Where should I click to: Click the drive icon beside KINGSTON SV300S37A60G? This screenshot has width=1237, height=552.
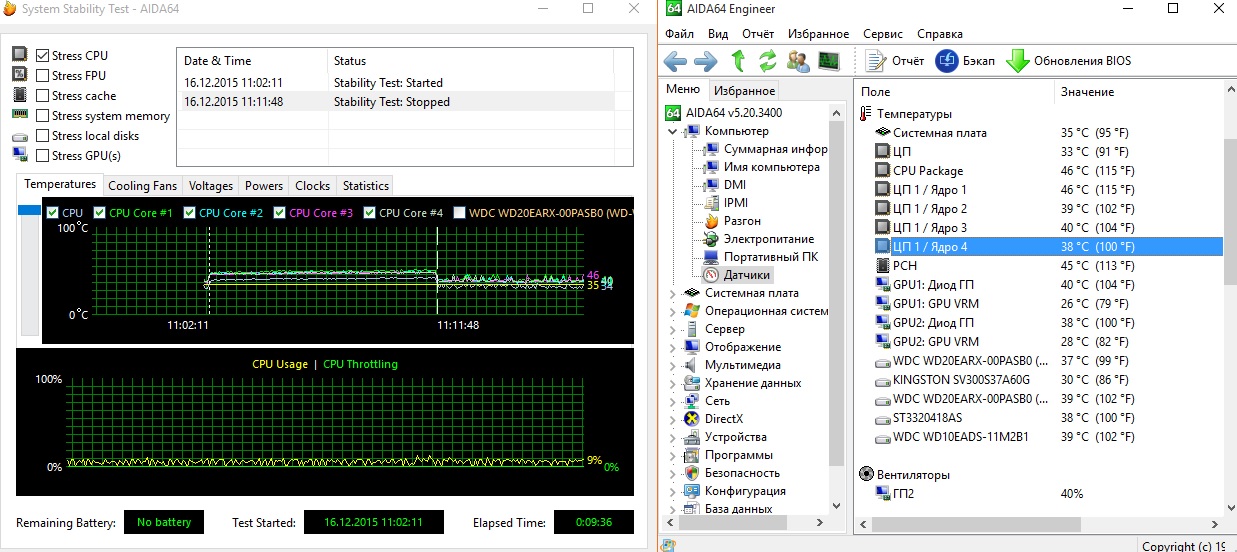point(883,380)
